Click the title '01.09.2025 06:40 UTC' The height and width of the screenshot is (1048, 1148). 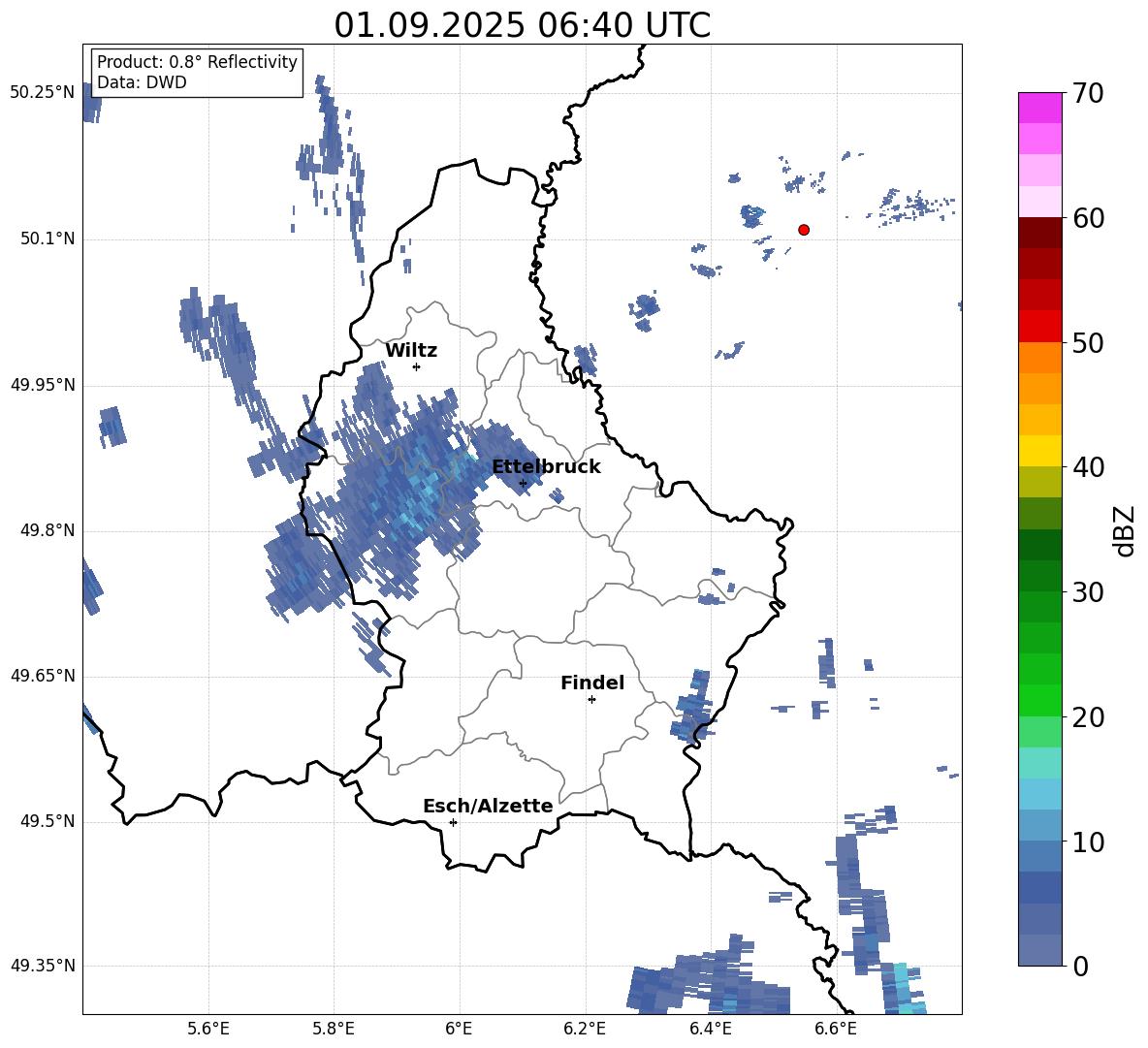point(522,25)
